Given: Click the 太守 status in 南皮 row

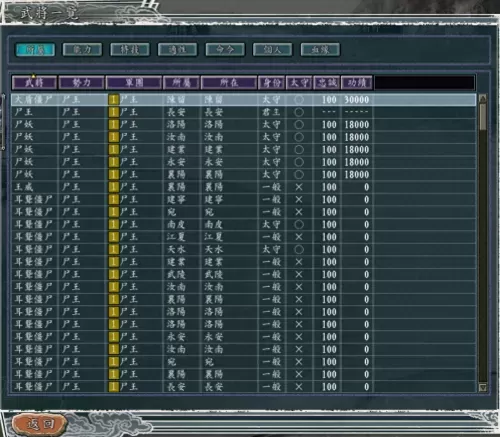Looking at the screenshot, I should click(271, 225).
